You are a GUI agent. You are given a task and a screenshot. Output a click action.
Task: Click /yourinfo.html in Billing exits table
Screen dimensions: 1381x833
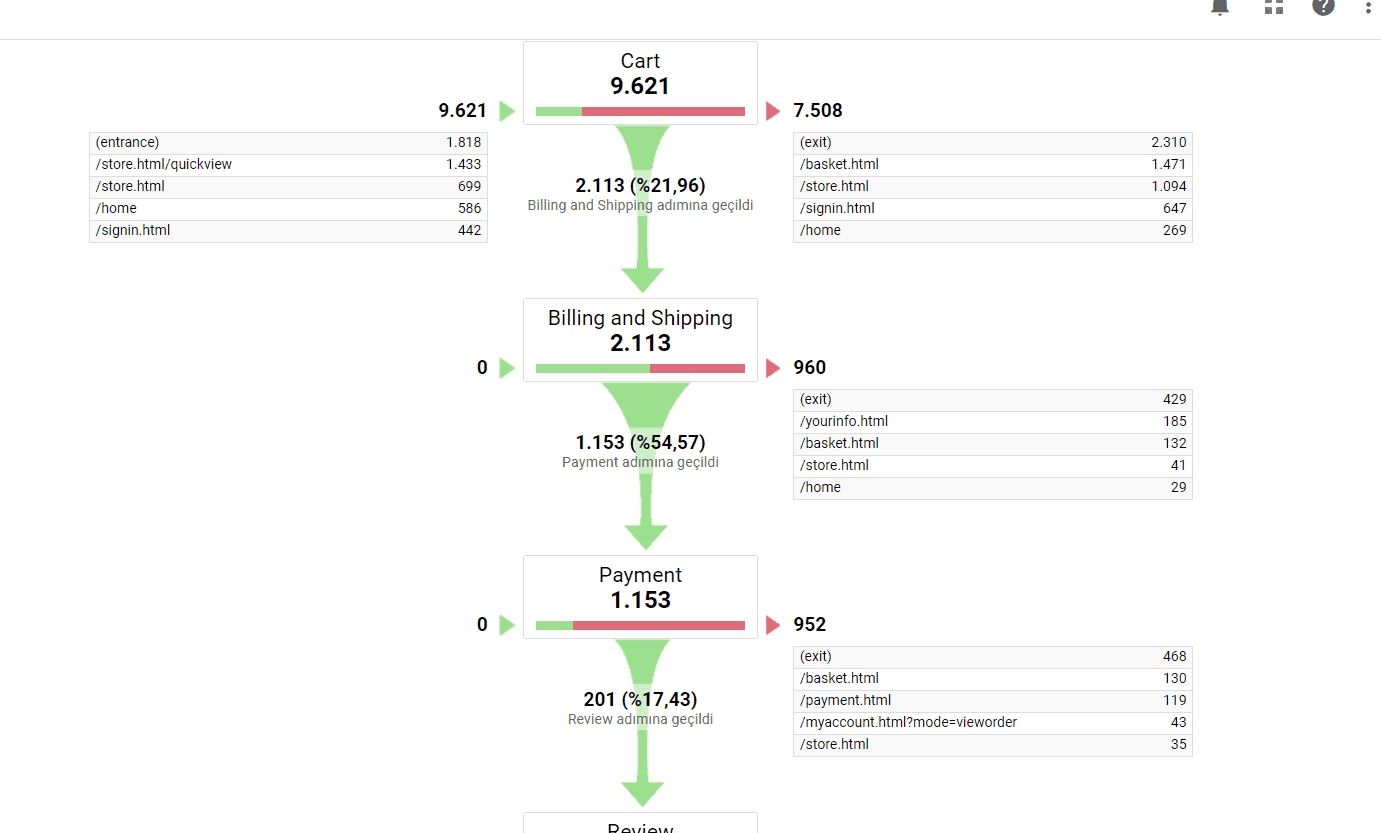[x=992, y=421]
